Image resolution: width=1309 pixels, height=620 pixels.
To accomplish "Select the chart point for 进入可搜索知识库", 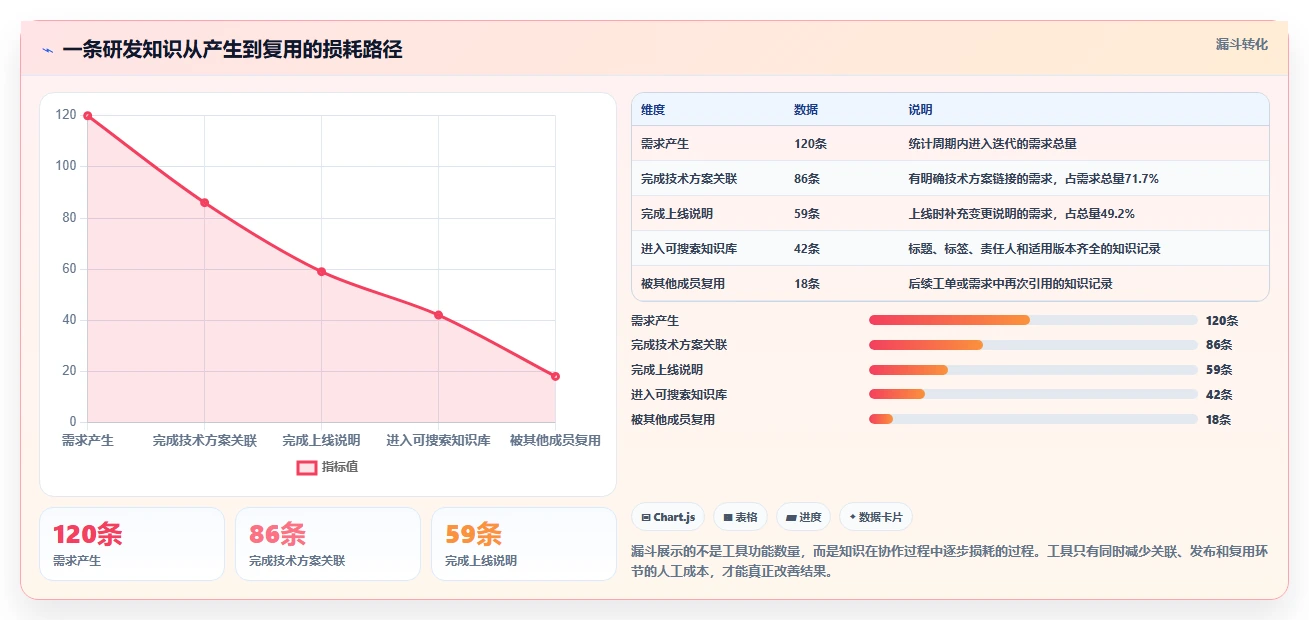I will point(438,315).
